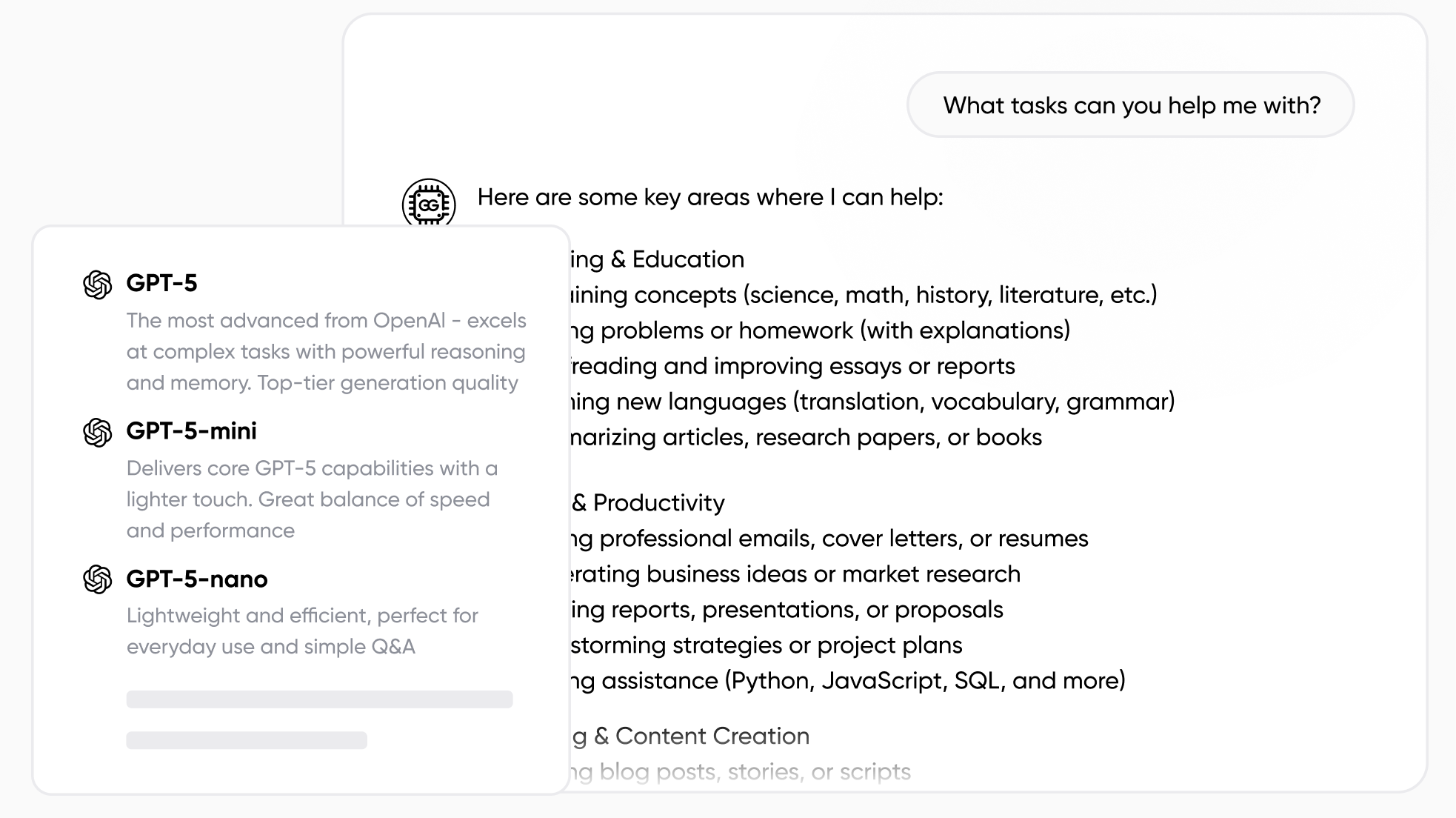This screenshot has width=1456, height=818.
Task: Click the line mentioning cover letters or resumes
Action: (x=829, y=539)
